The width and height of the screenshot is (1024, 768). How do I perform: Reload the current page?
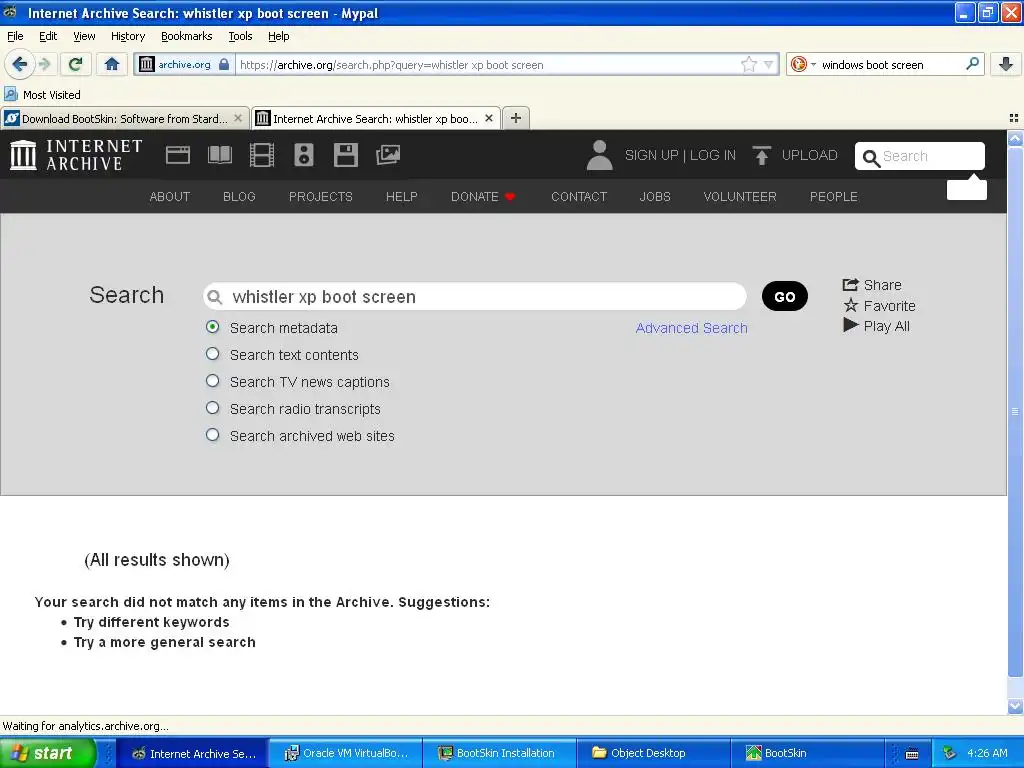point(75,64)
